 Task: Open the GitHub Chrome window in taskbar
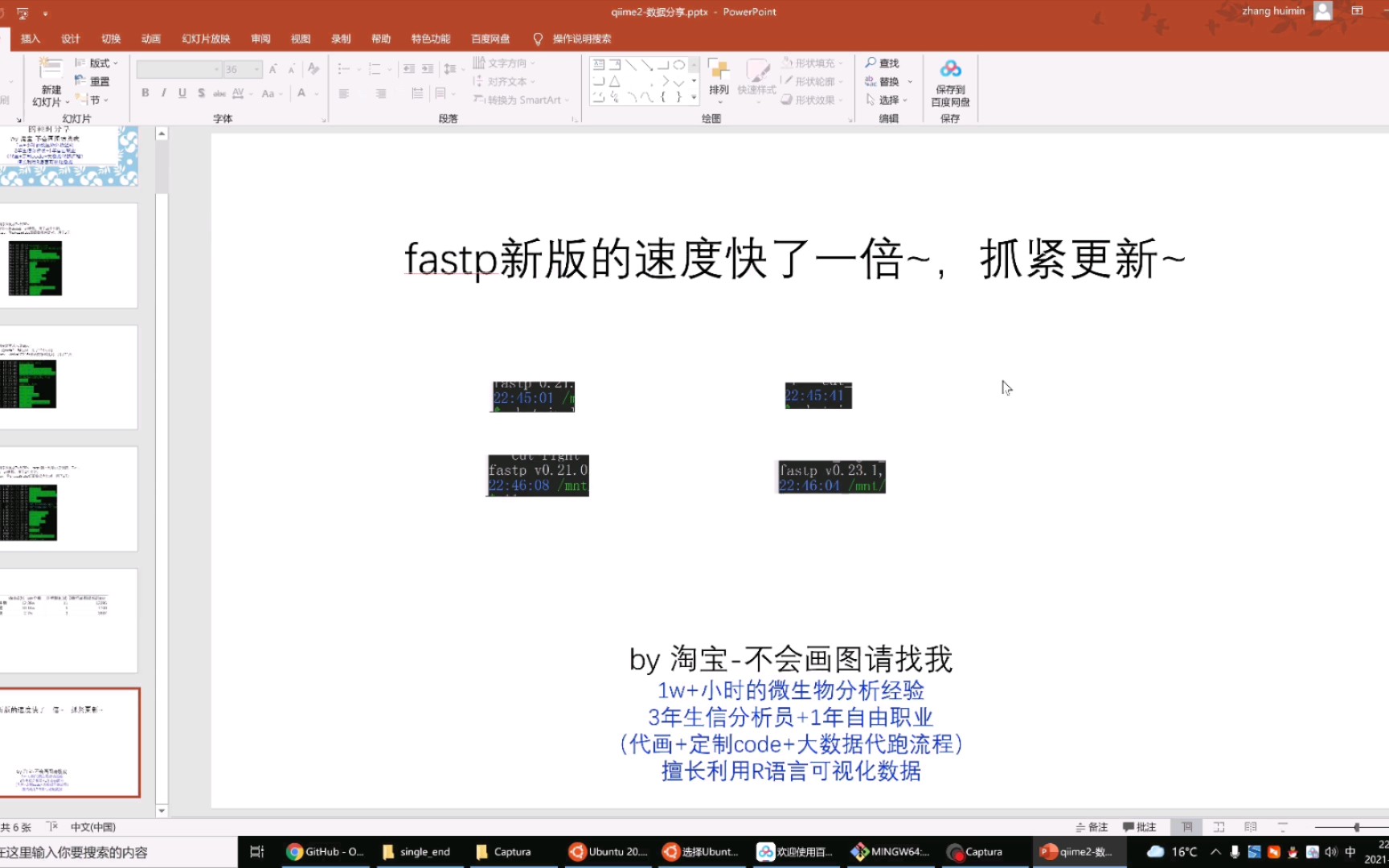[x=326, y=852]
